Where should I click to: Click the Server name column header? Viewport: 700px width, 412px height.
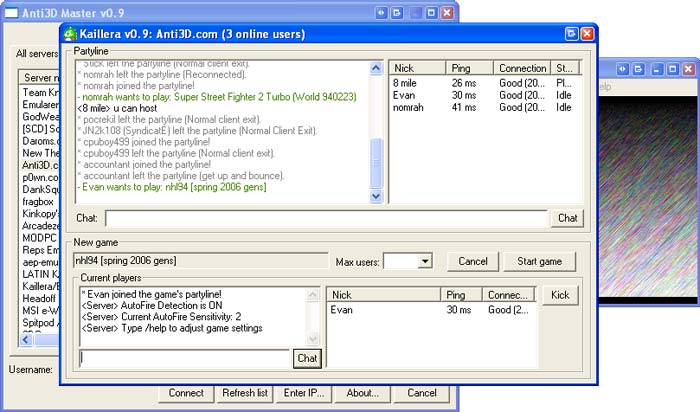coord(39,77)
